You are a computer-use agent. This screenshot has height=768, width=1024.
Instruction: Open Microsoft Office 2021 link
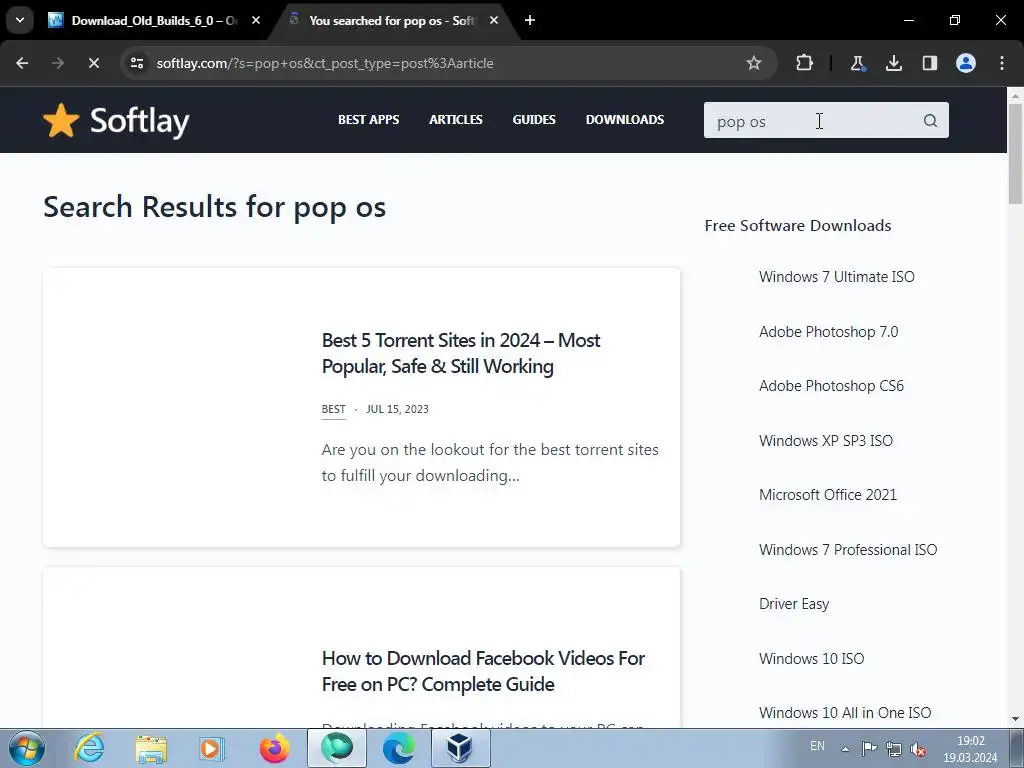[x=827, y=495]
